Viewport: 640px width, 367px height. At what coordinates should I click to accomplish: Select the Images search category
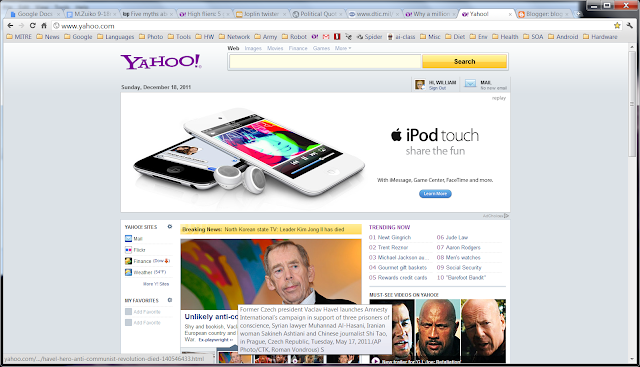253,48
